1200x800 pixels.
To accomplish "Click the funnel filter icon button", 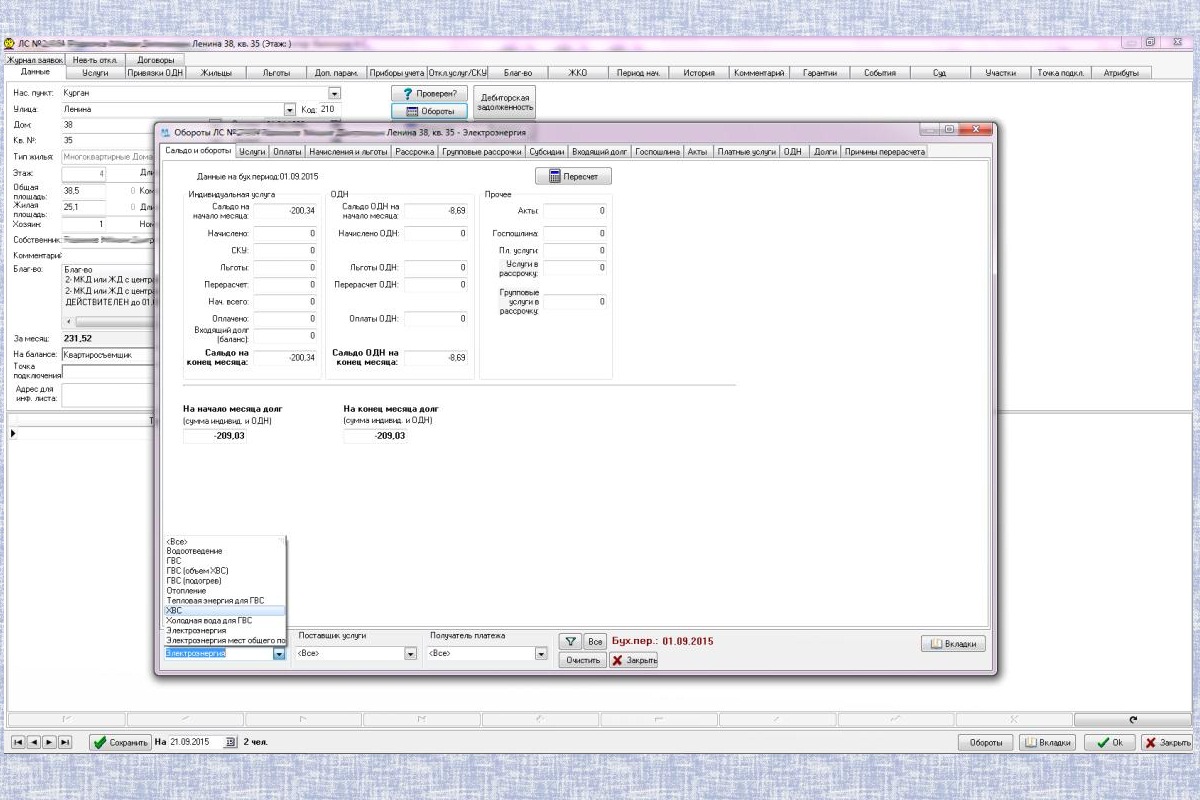I will coord(570,642).
